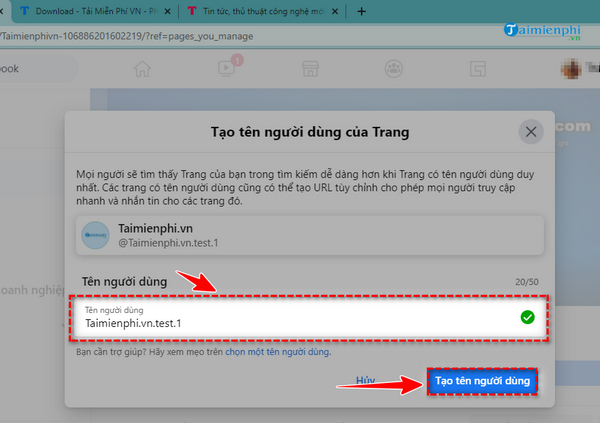
Task: Click the Hủy cancel button
Action: coord(365,381)
